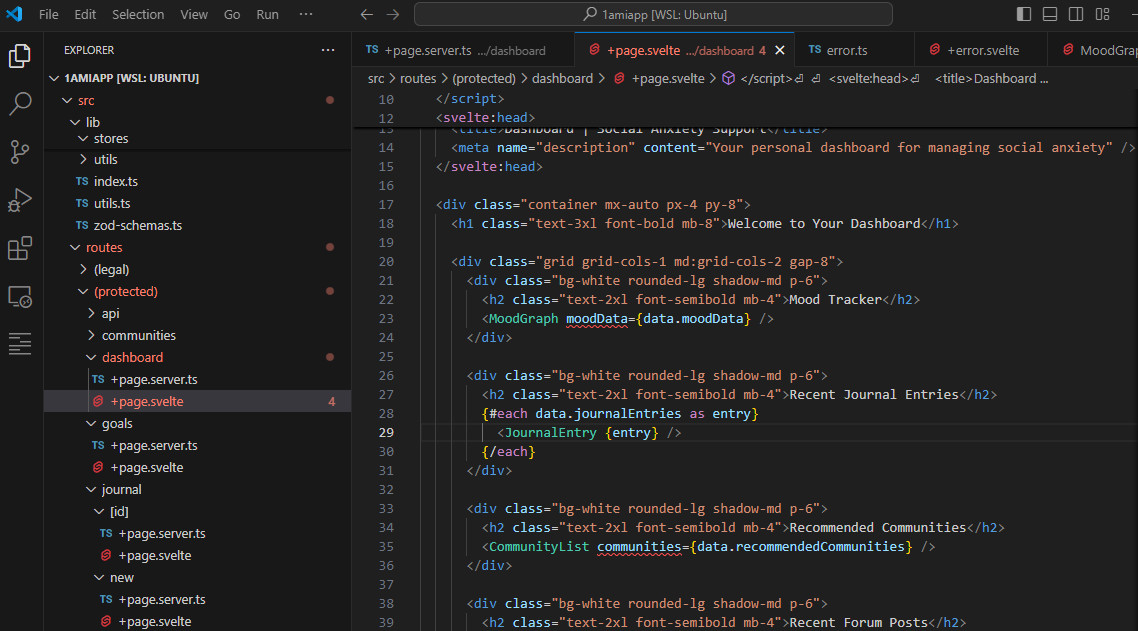
Task: Select the Explorer icon in the activity bar
Action: point(20,56)
